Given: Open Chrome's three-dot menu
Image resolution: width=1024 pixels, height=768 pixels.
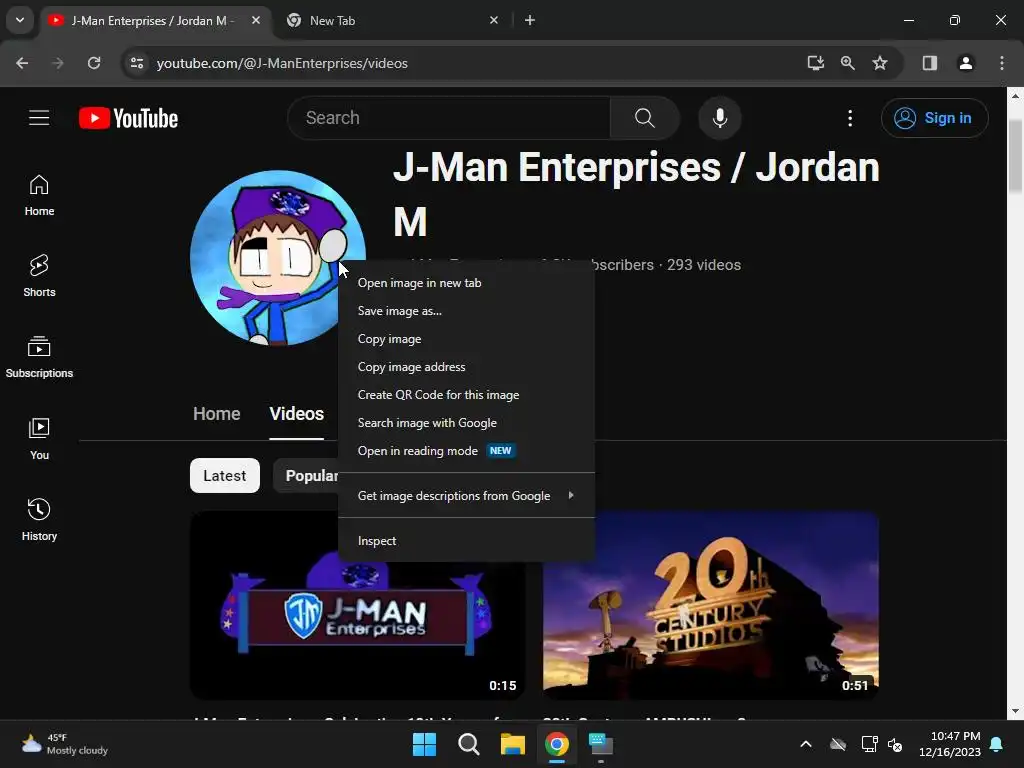Looking at the screenshot, I should coord(1001,63).
